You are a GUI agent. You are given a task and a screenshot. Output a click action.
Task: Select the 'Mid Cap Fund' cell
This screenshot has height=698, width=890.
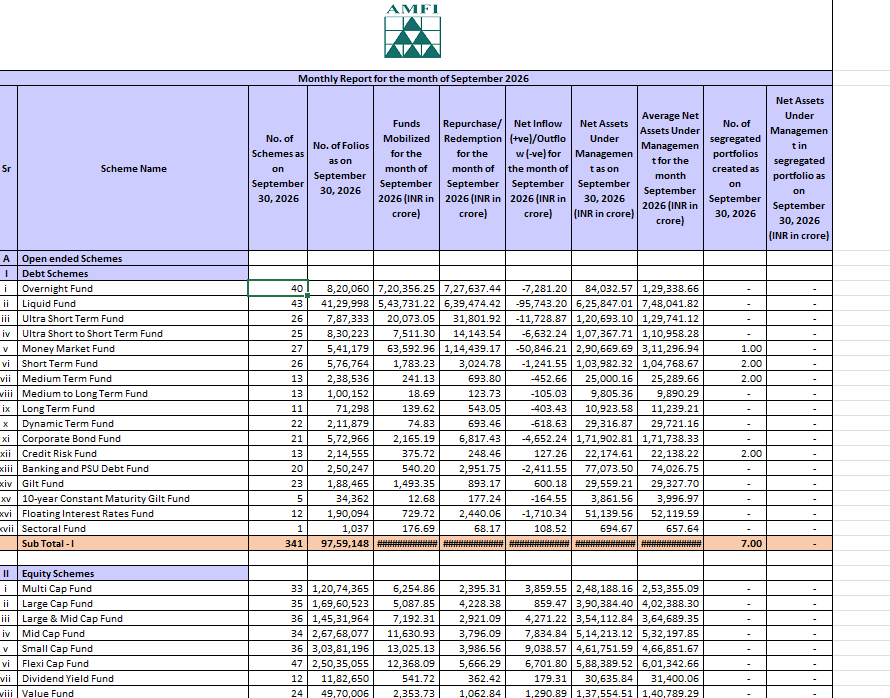pyautogui.click(x=133, y=634)
